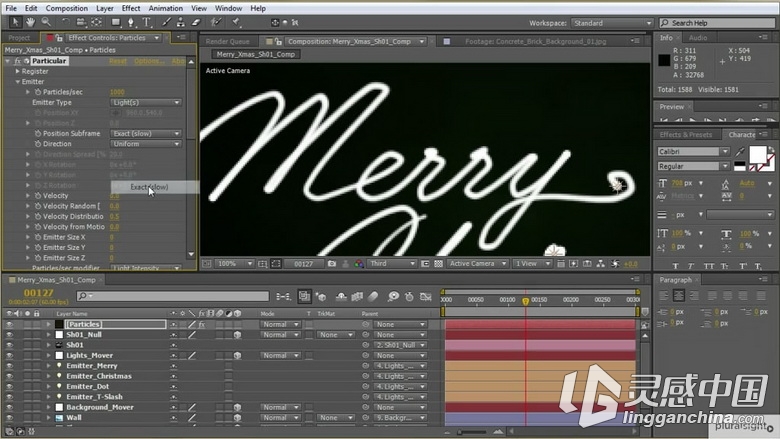
Task: Click Options link for Particular
Action: 149,61
